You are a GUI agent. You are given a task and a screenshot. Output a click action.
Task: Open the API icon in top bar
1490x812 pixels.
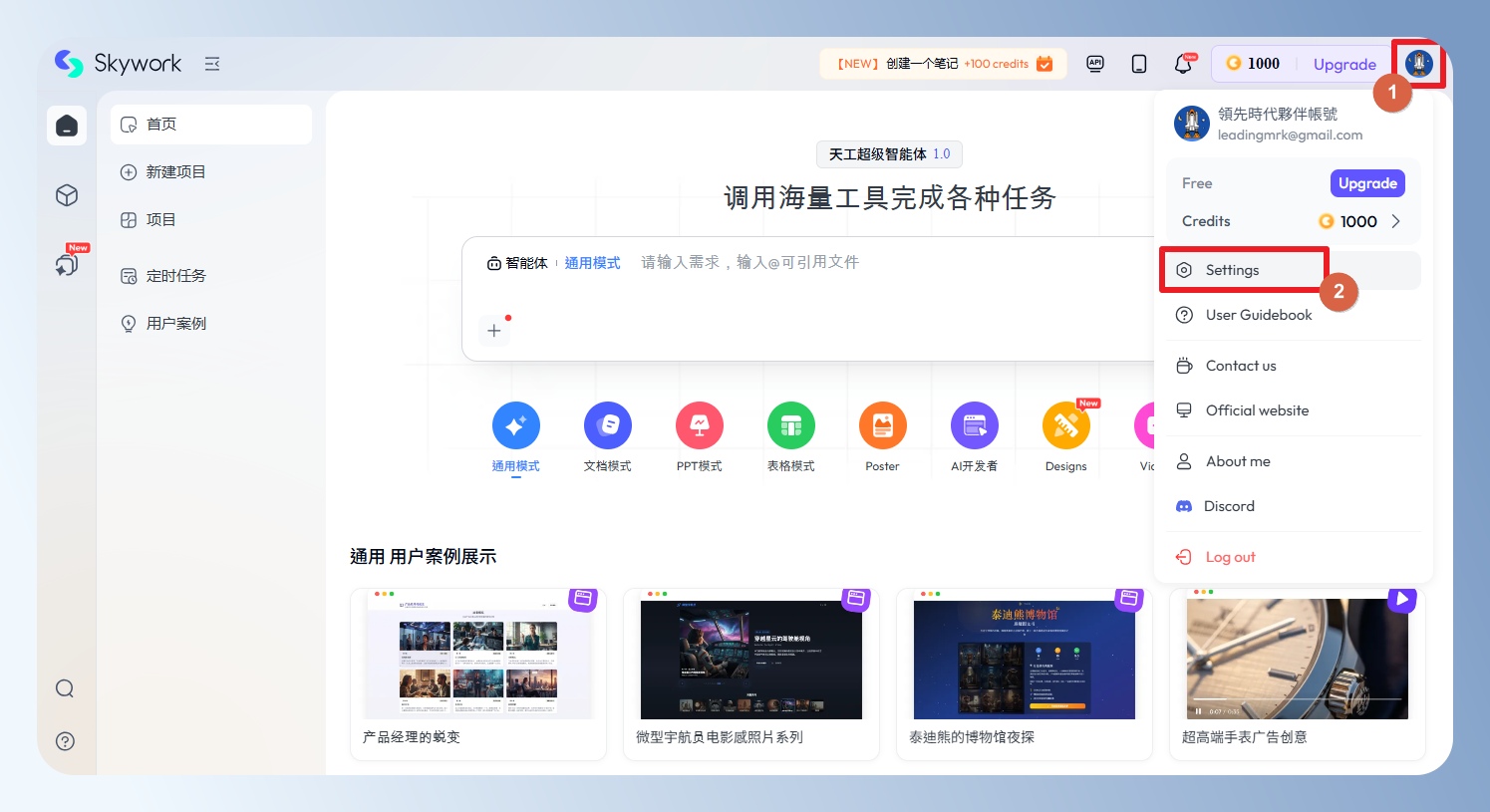1095,64
